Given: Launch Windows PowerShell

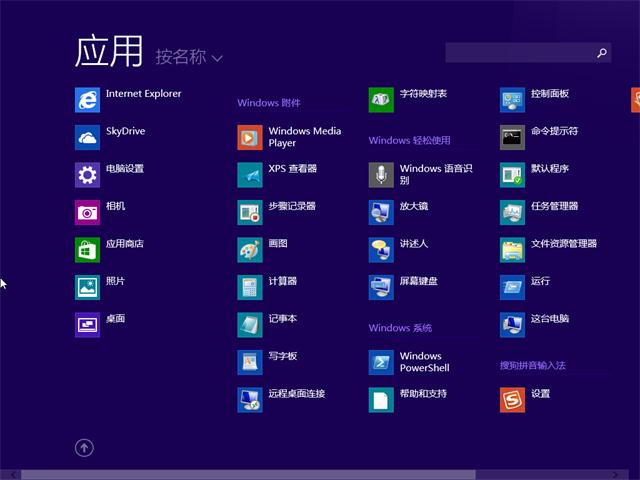Looking at the screenshot, I should 381,362.
